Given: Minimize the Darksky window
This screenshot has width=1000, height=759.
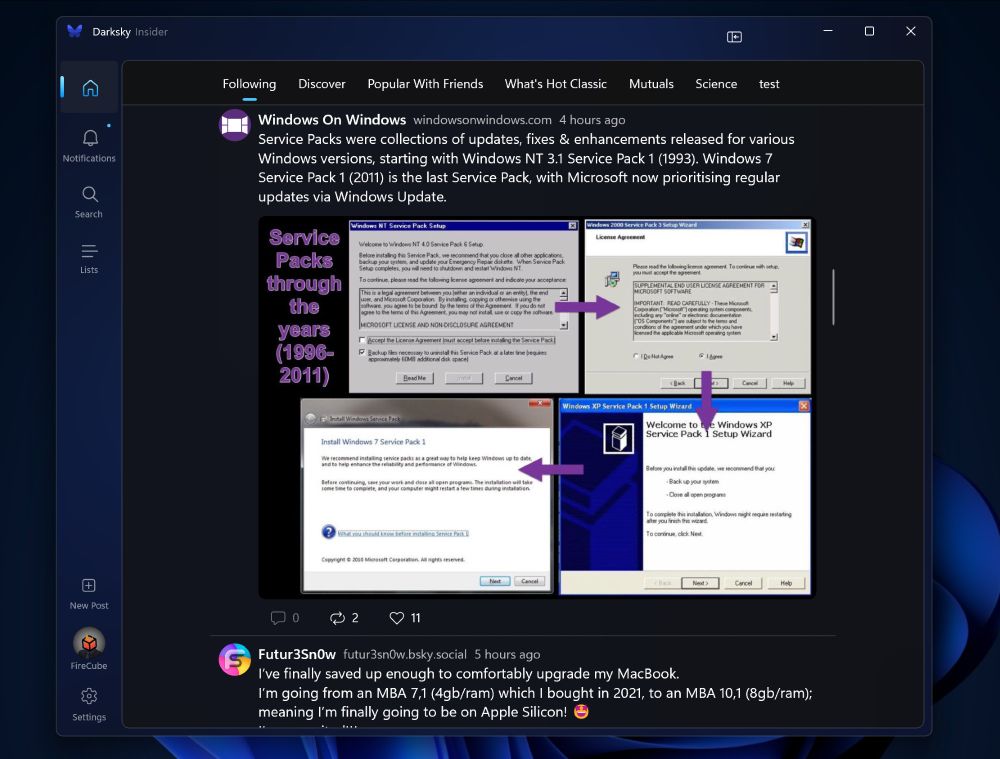Looking at the screenshot, I should 828,31.
